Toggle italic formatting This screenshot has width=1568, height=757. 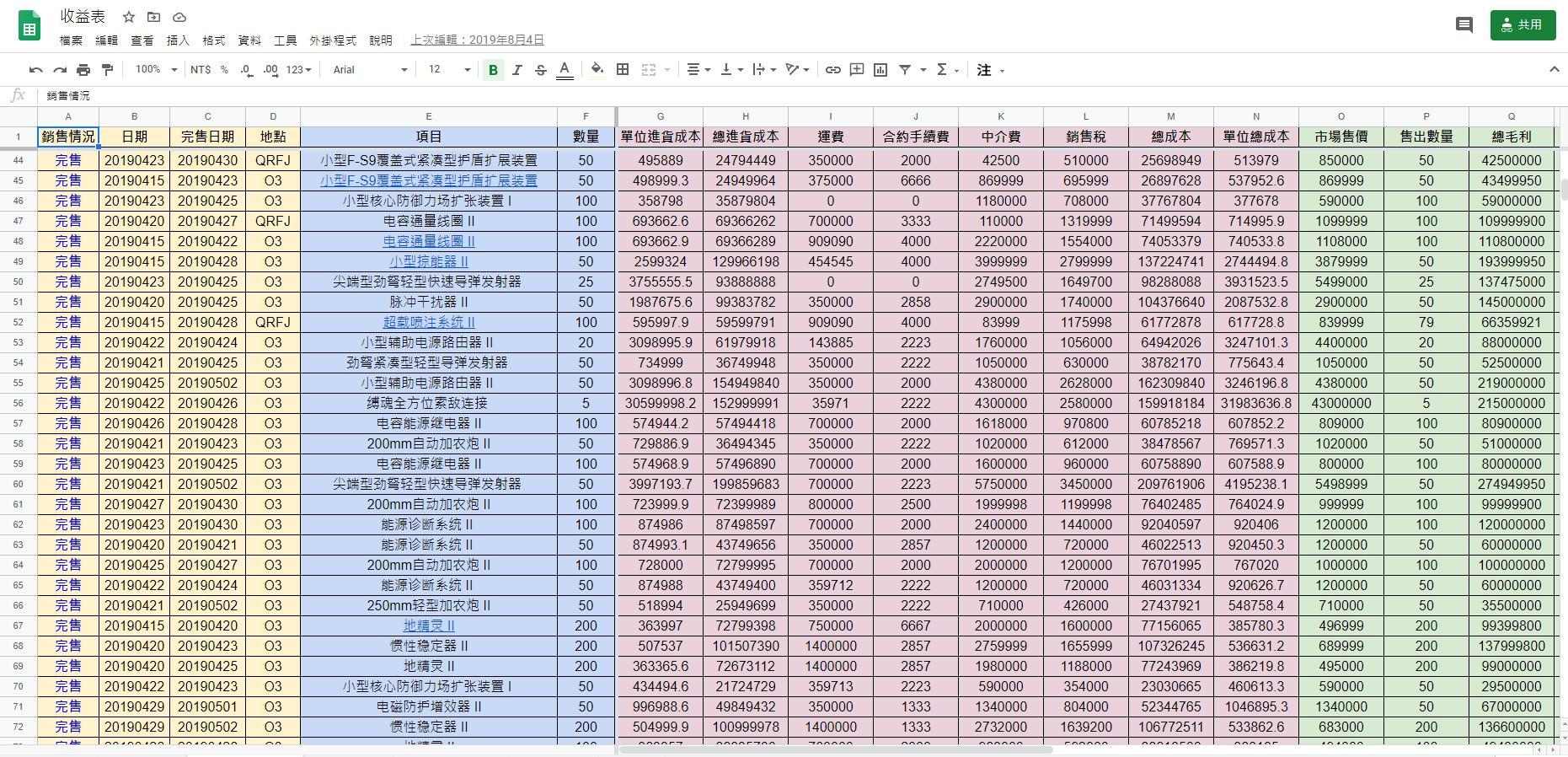click(516, 70)
